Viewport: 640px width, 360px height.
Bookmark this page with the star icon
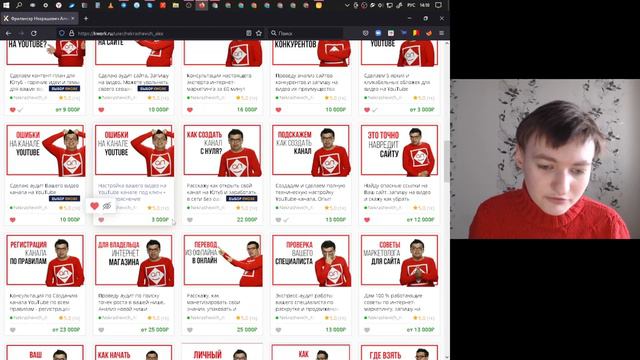[259, 33]
